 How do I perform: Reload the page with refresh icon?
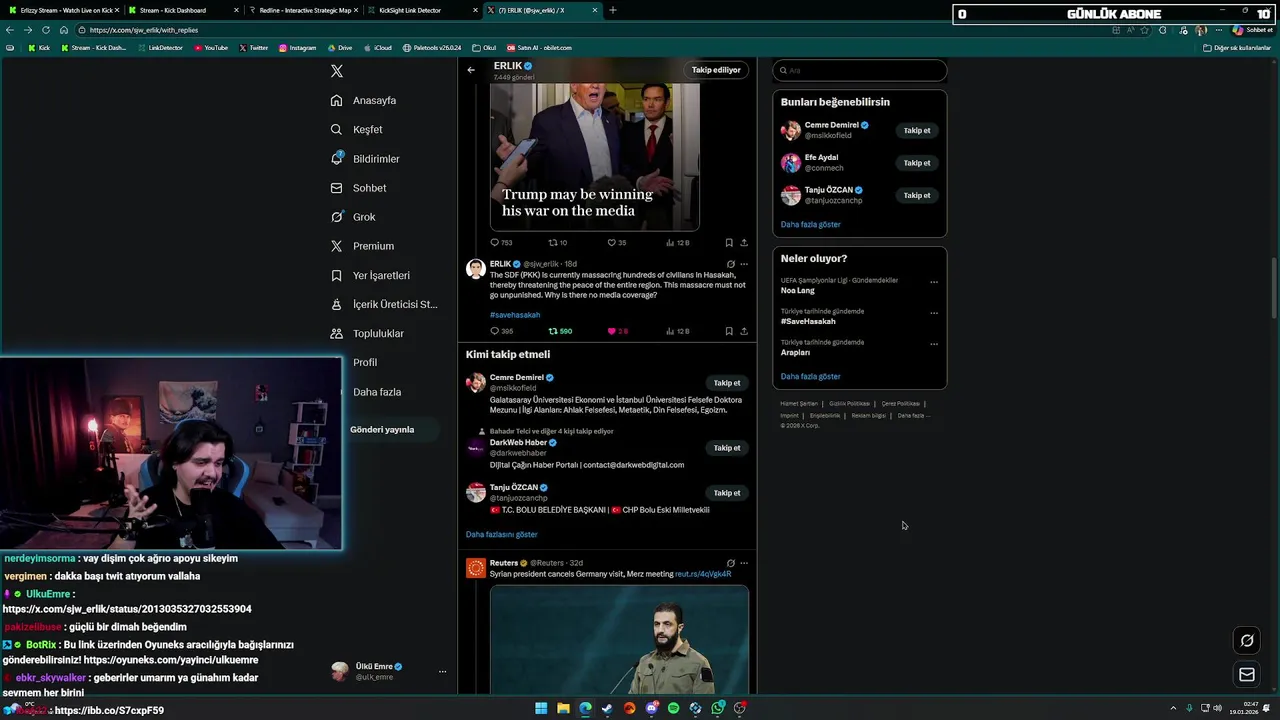[45, 30]
